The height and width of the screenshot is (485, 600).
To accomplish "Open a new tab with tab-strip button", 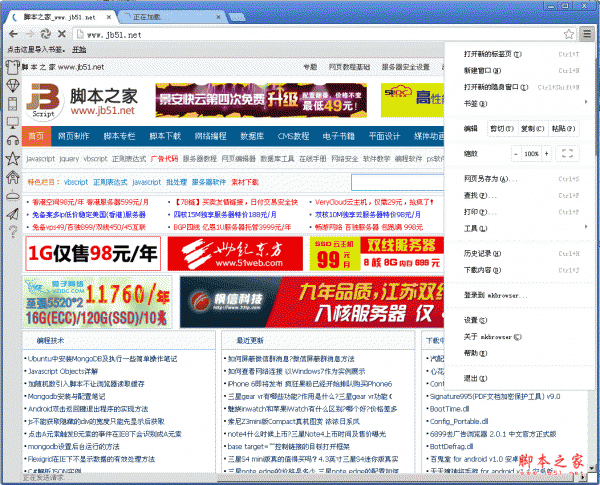I will point(236,18).
